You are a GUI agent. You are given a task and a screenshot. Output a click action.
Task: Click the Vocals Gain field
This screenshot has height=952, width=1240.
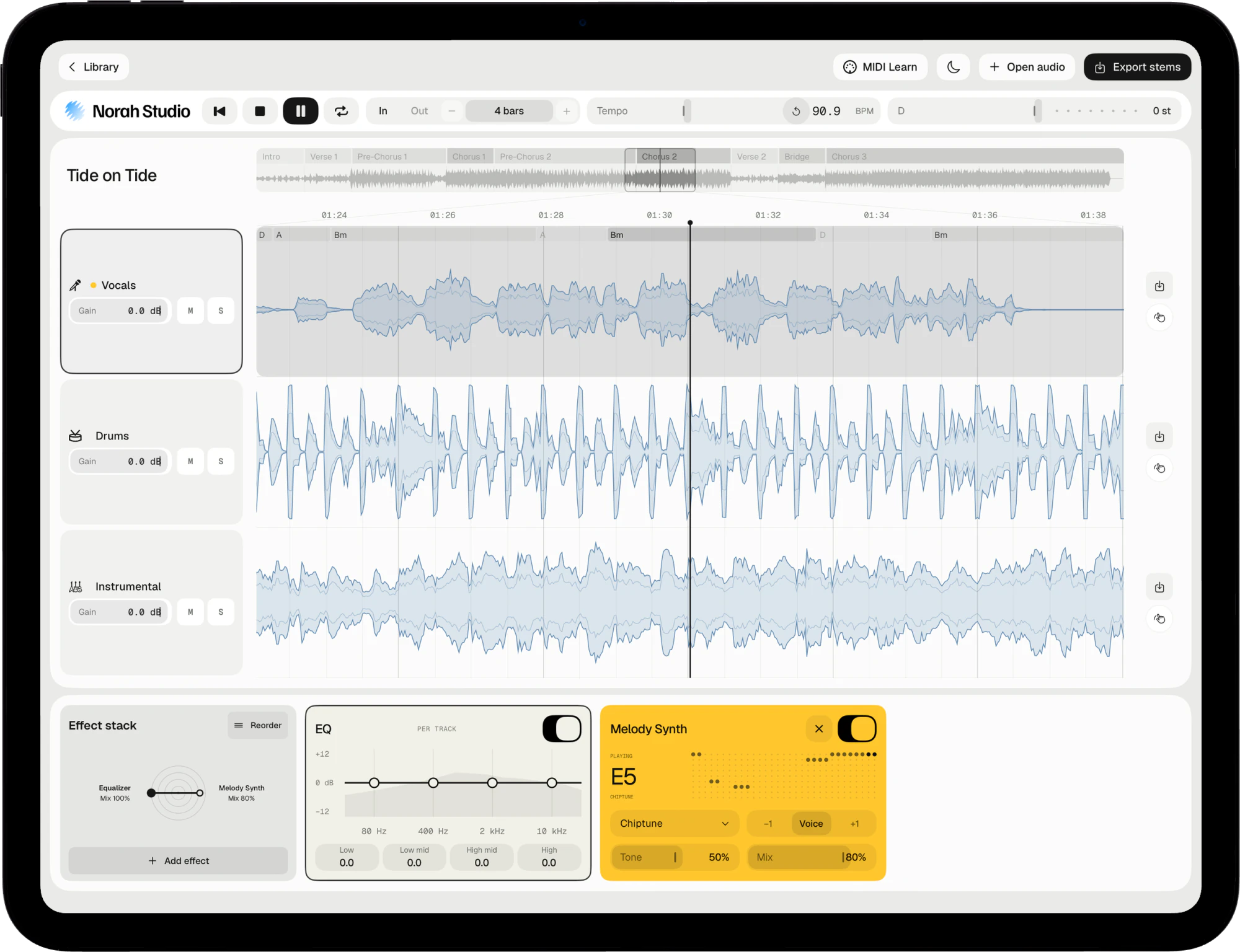pos(120,311)
